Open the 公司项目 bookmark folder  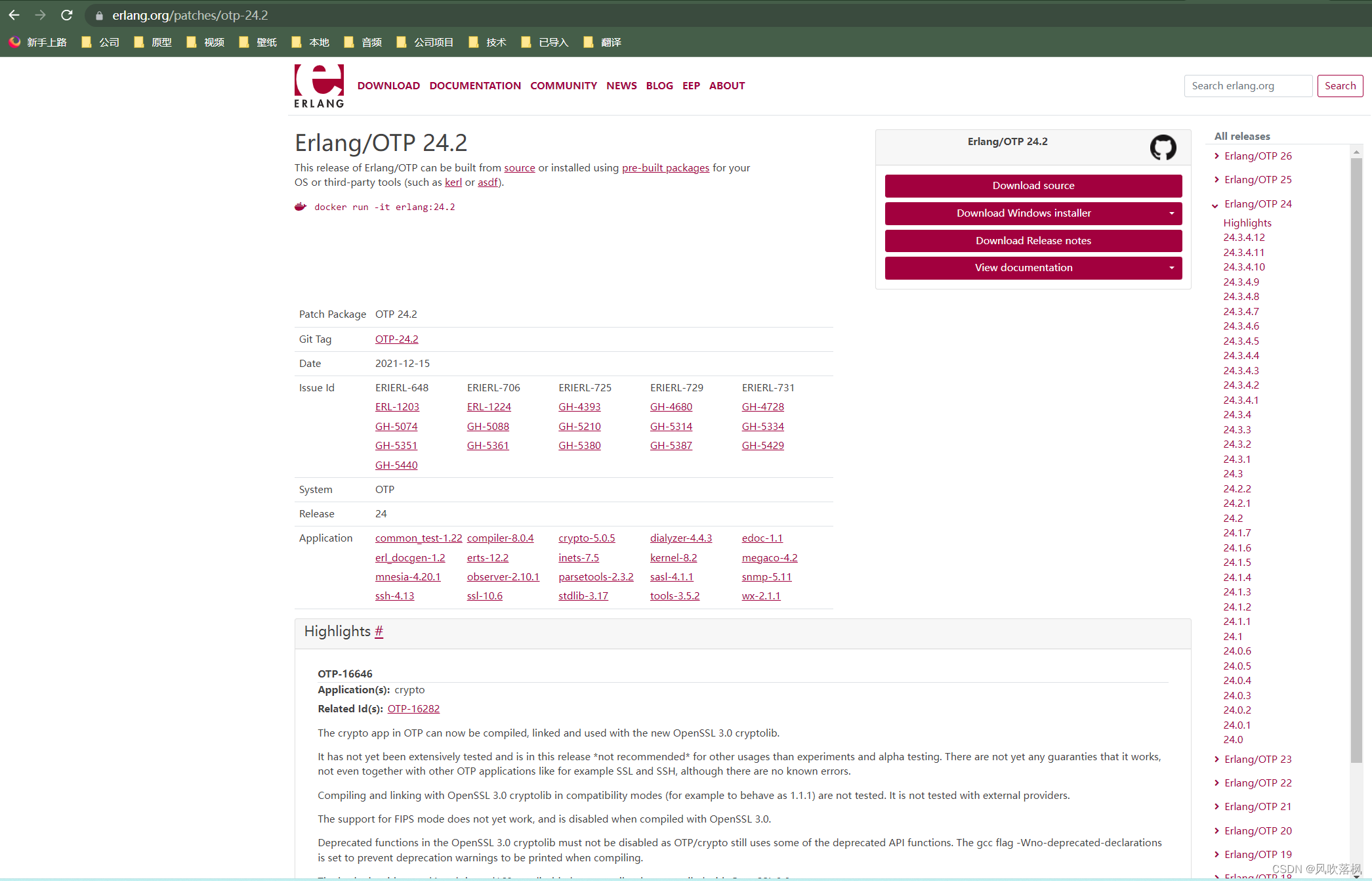[x=425, y=42]
